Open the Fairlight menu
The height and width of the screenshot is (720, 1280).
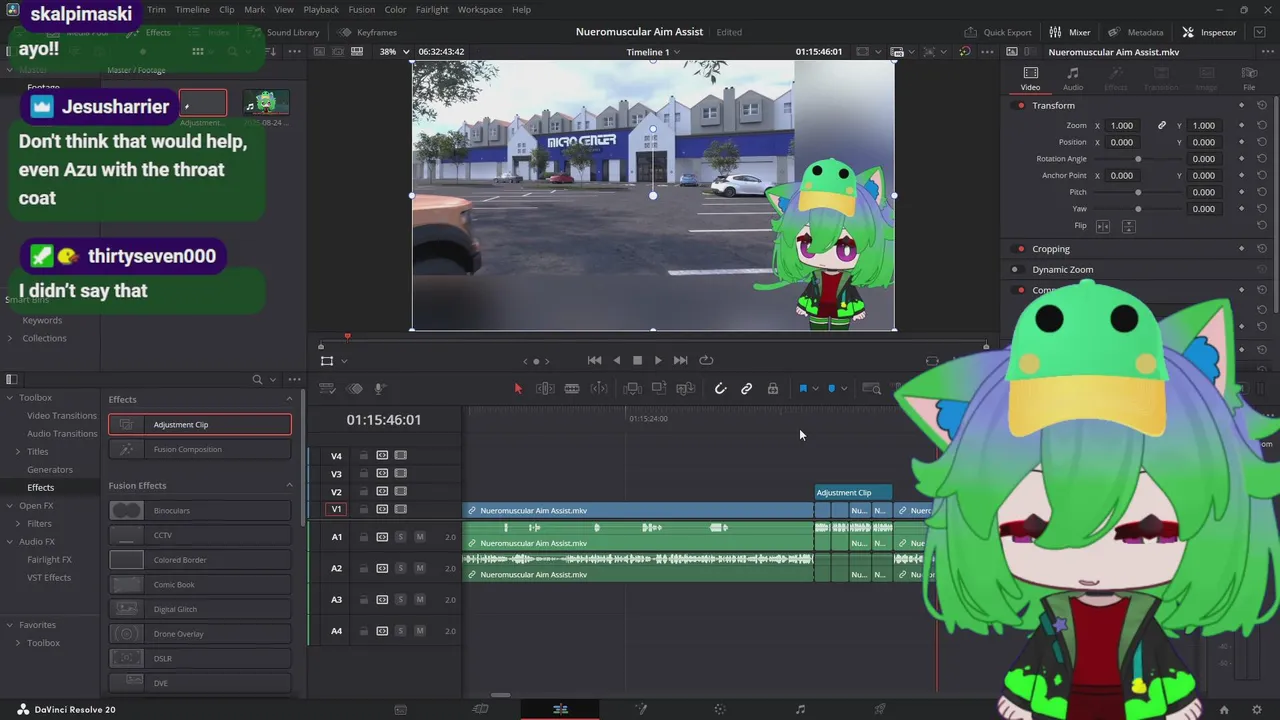click(432, 9)
